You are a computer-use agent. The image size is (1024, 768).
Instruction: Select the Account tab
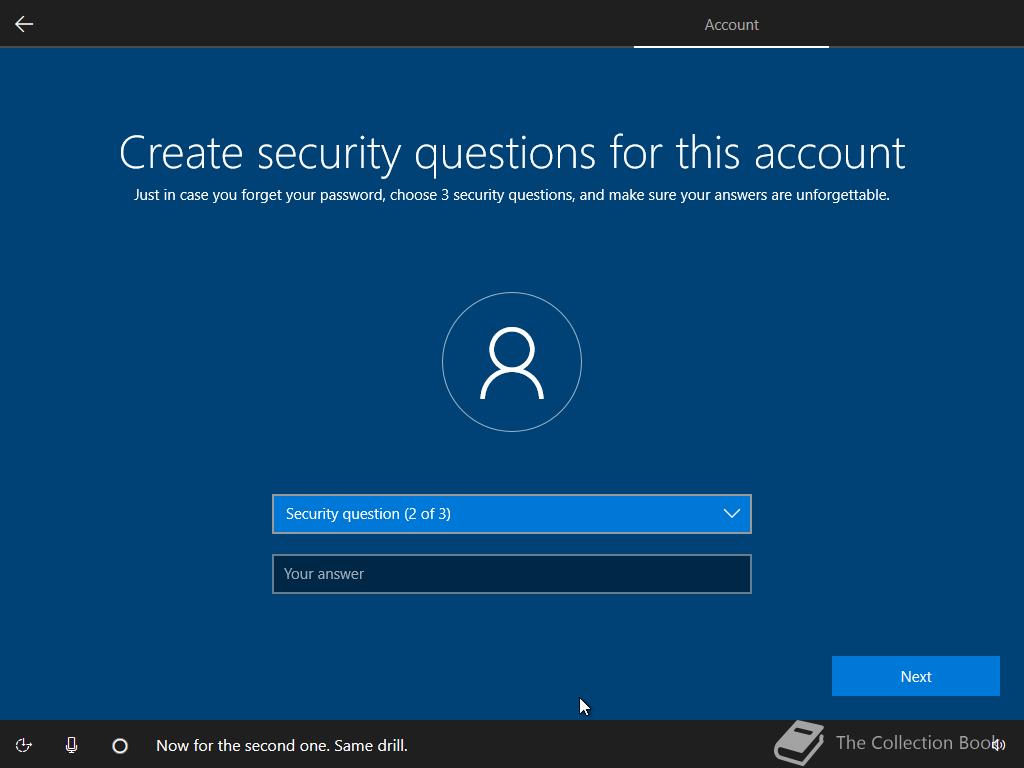731,25
